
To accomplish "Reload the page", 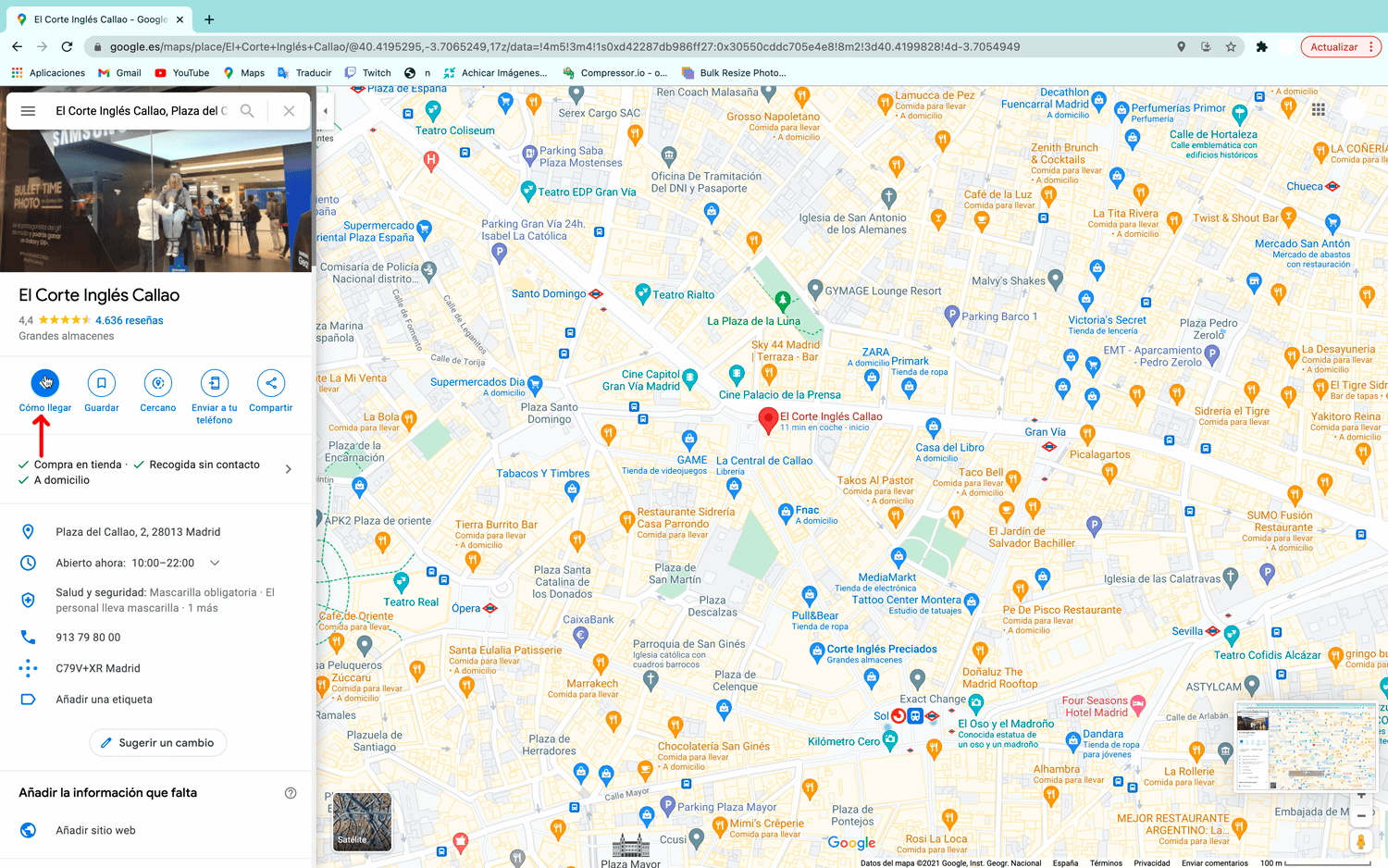I will click(67, 46).
